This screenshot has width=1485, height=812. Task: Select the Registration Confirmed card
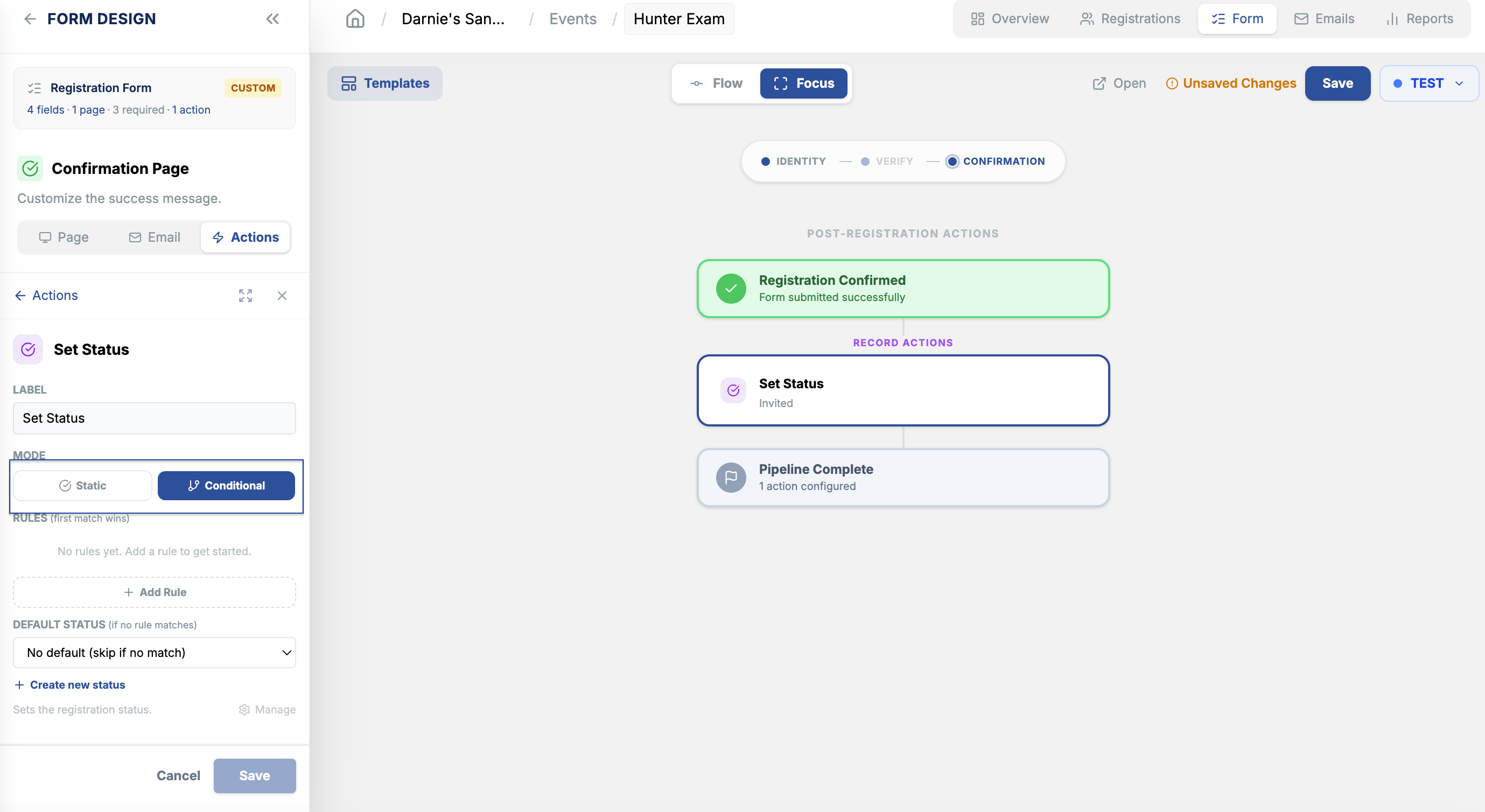pyautogui.click(x=903, y=289)
